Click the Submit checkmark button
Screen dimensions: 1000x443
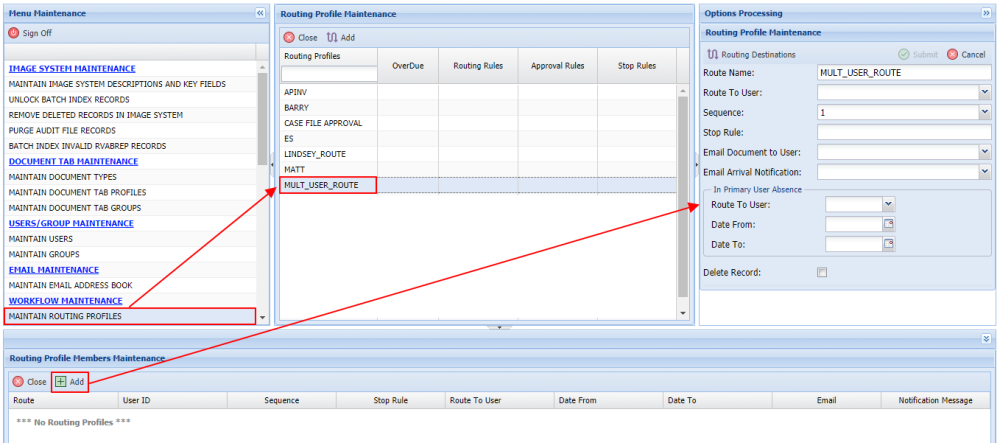coord(918,55)
